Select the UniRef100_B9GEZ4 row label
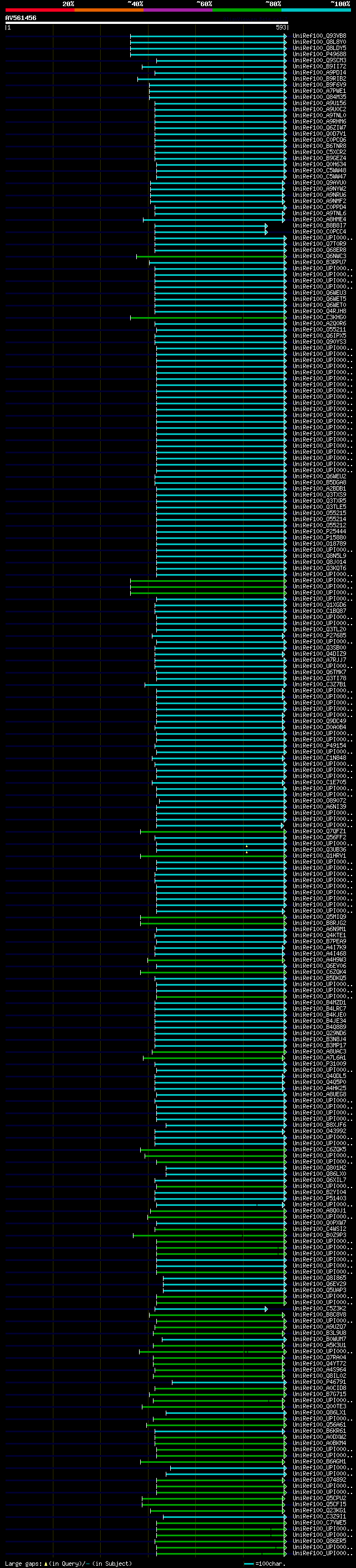 click(319, 159)
